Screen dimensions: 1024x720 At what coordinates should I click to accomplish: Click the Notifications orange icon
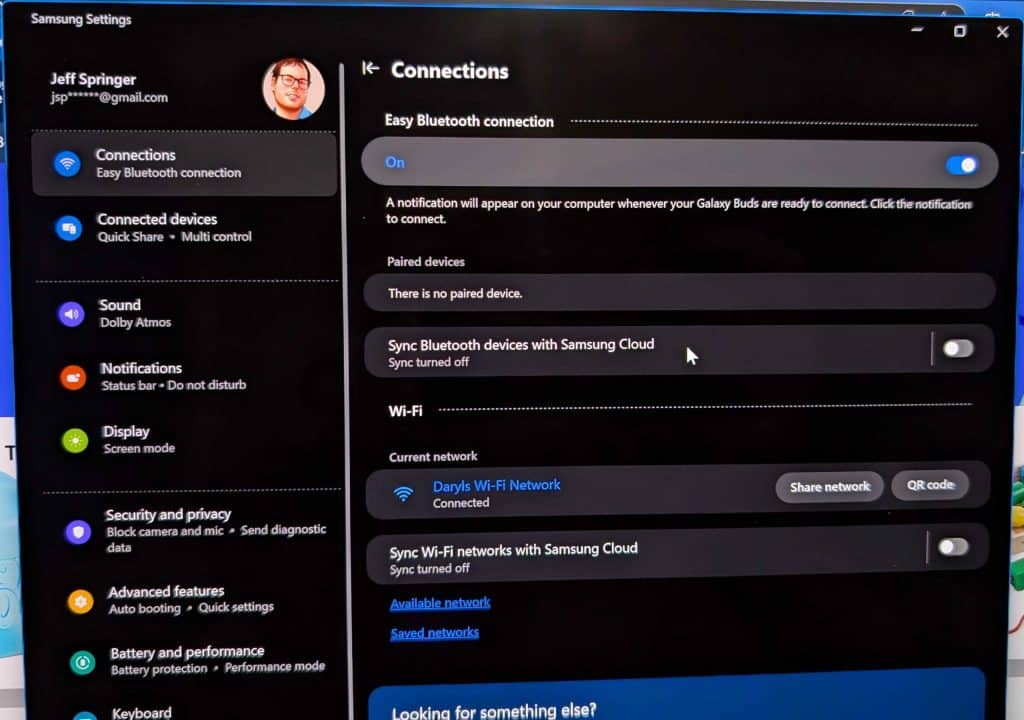pyautogui.click(x=73, y=377)
